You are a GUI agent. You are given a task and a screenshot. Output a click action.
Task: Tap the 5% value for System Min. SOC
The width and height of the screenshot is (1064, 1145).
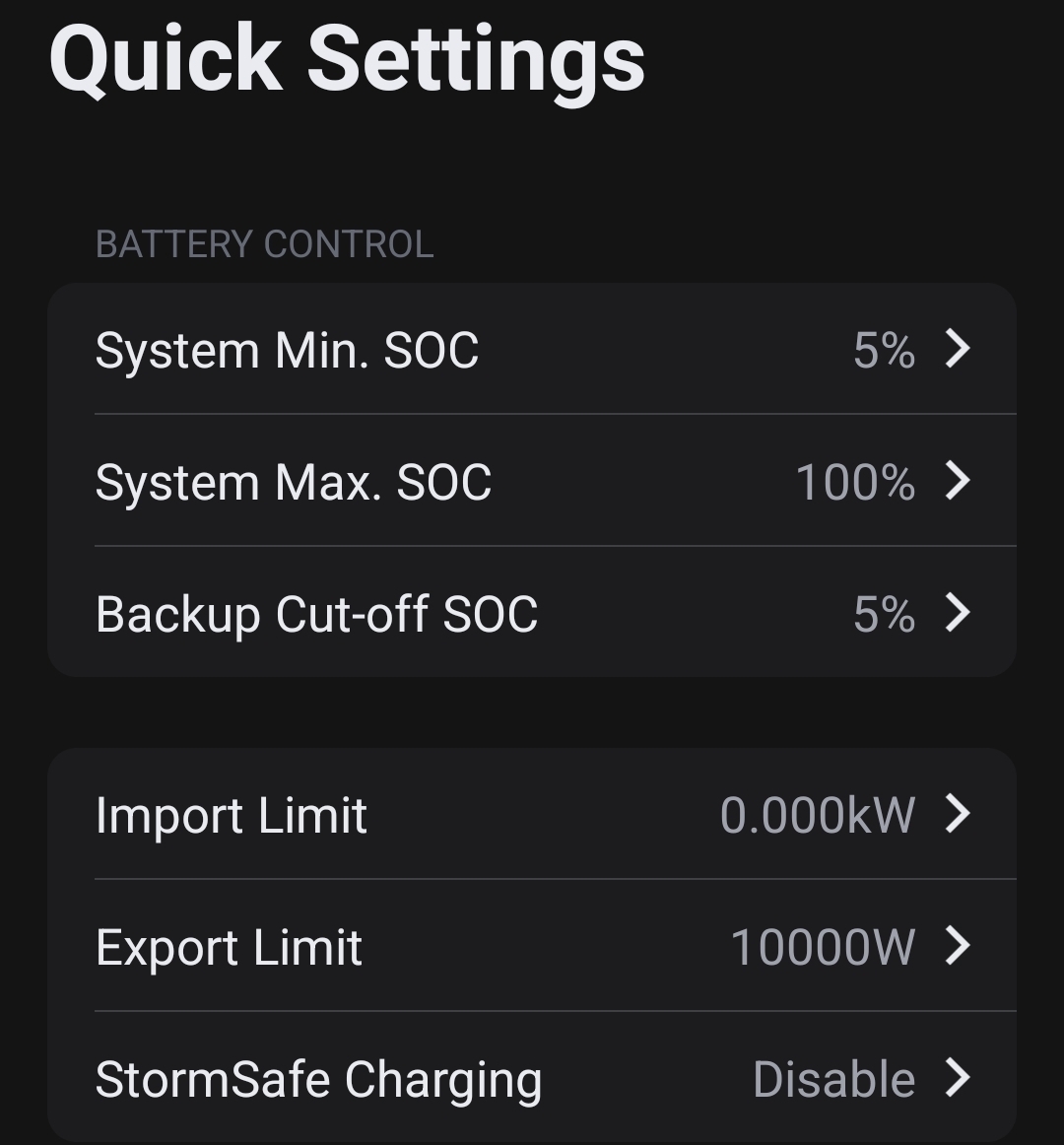pos(884,351)
